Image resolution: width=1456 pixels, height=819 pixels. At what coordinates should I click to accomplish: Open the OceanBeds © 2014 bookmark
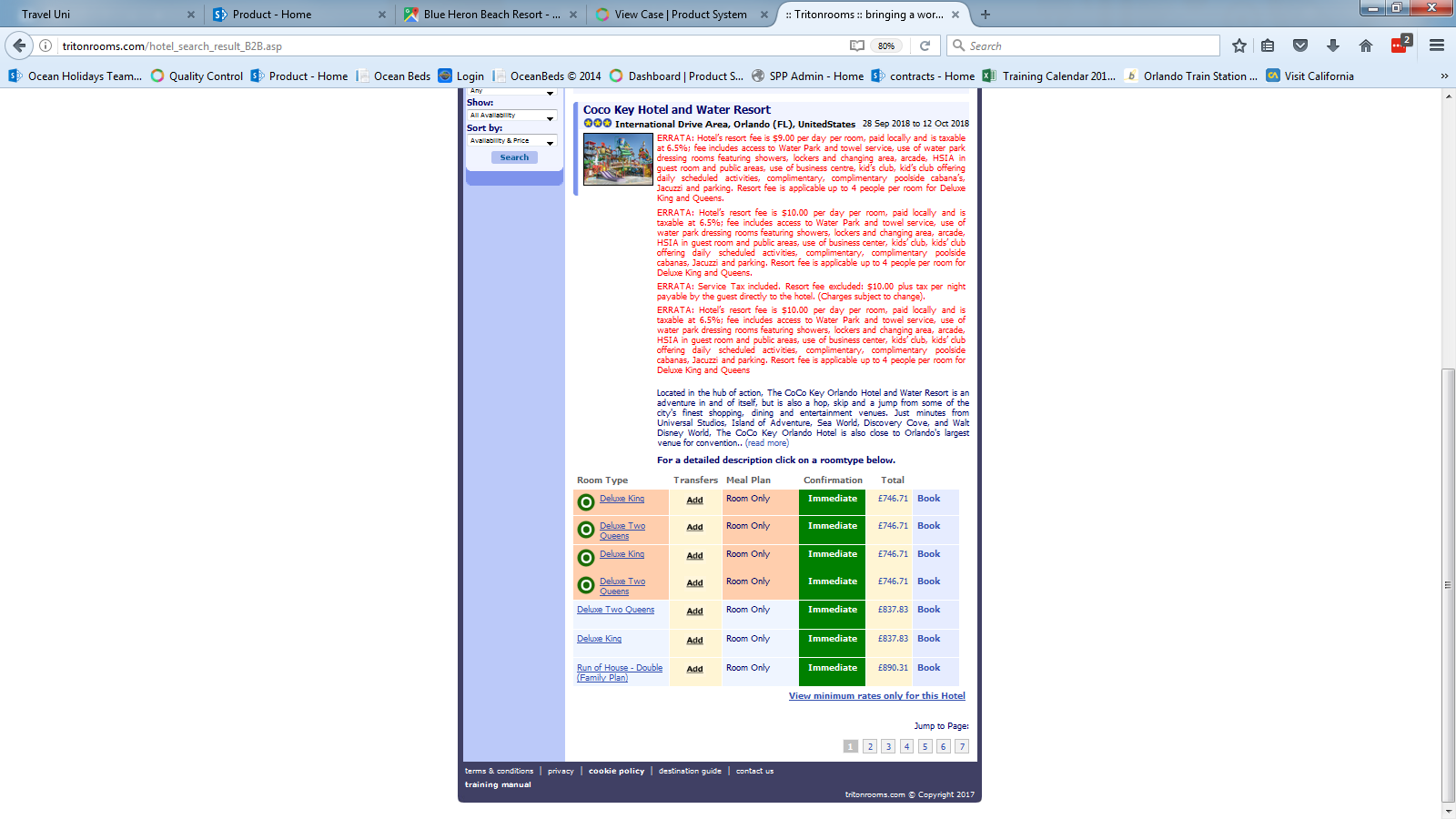[x=547, y=76]
